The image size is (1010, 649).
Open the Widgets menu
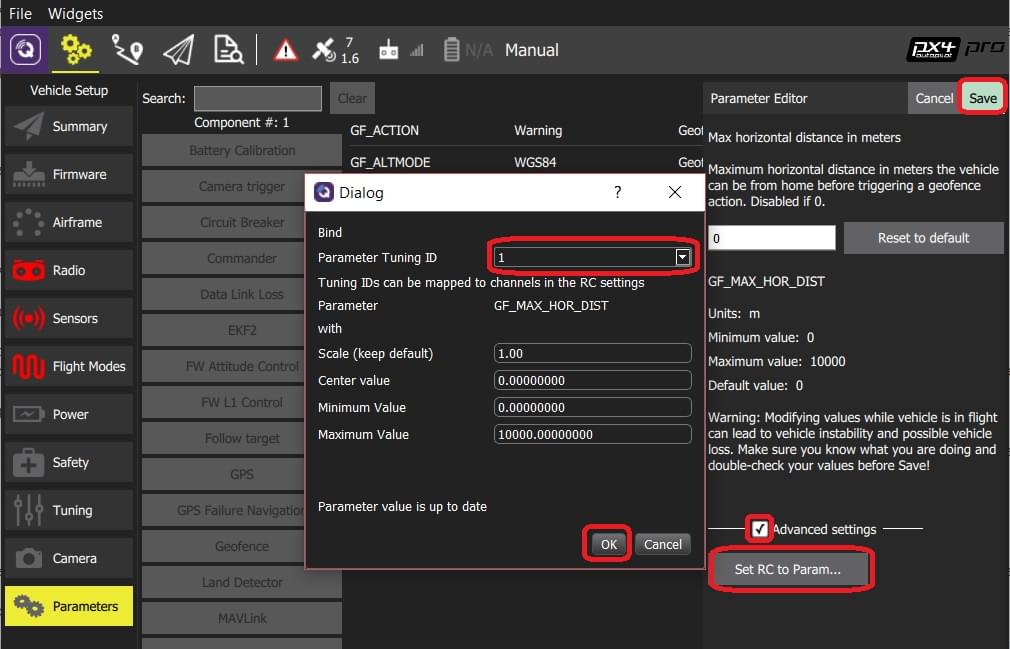pos(75,13)
